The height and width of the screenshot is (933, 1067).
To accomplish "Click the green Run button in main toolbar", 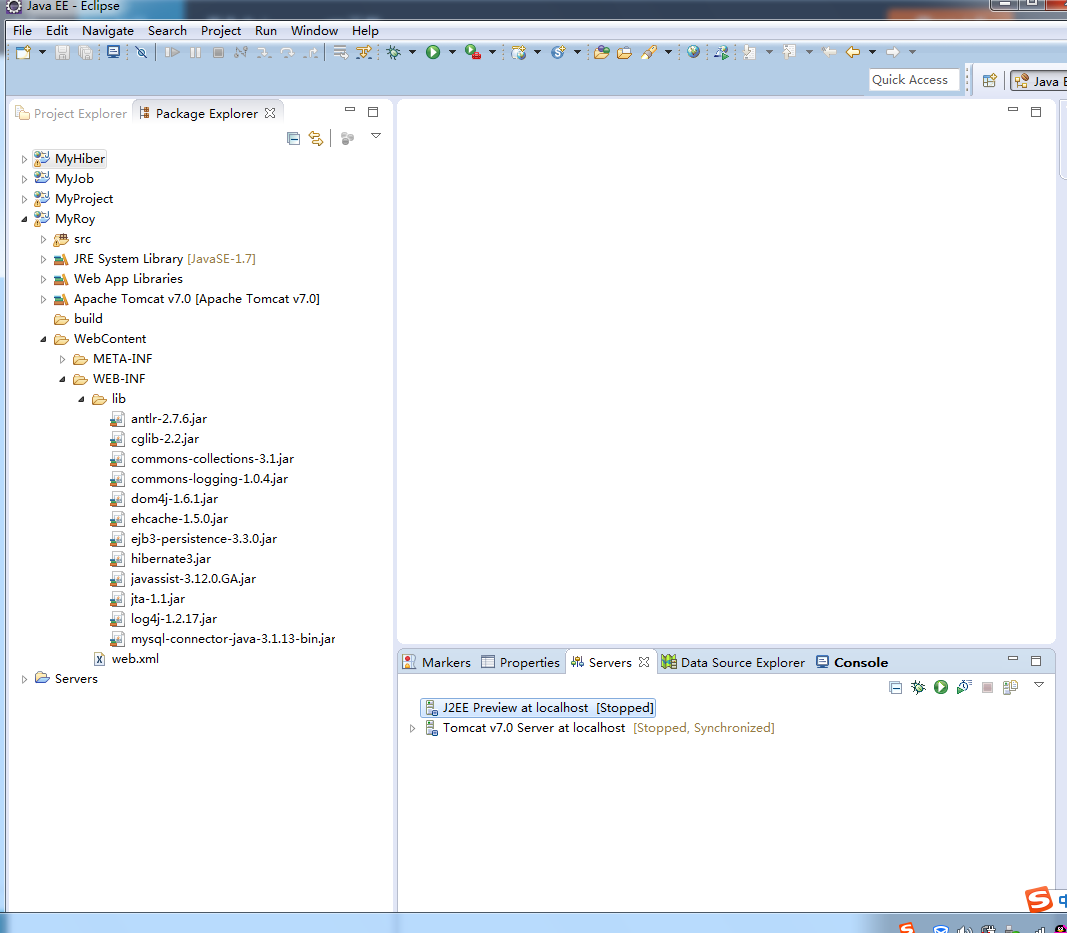I will point(433,52).
